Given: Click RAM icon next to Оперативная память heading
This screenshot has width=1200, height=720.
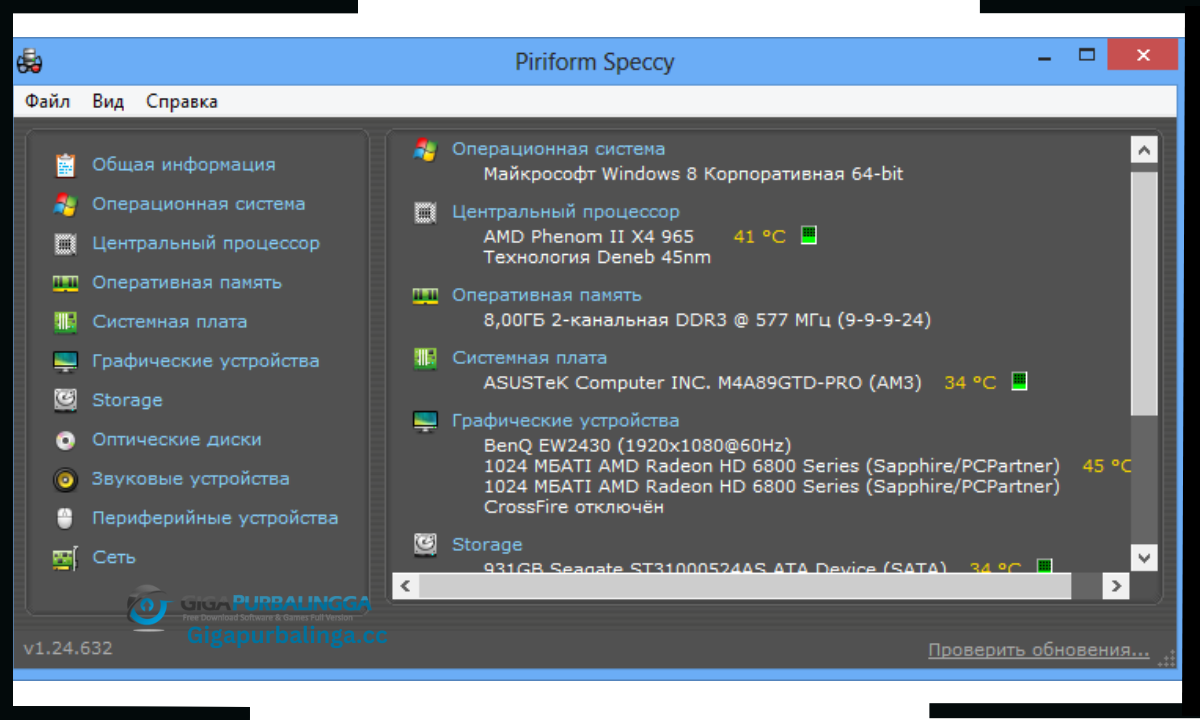Looking at the screenshot, I should pos(425,296).
